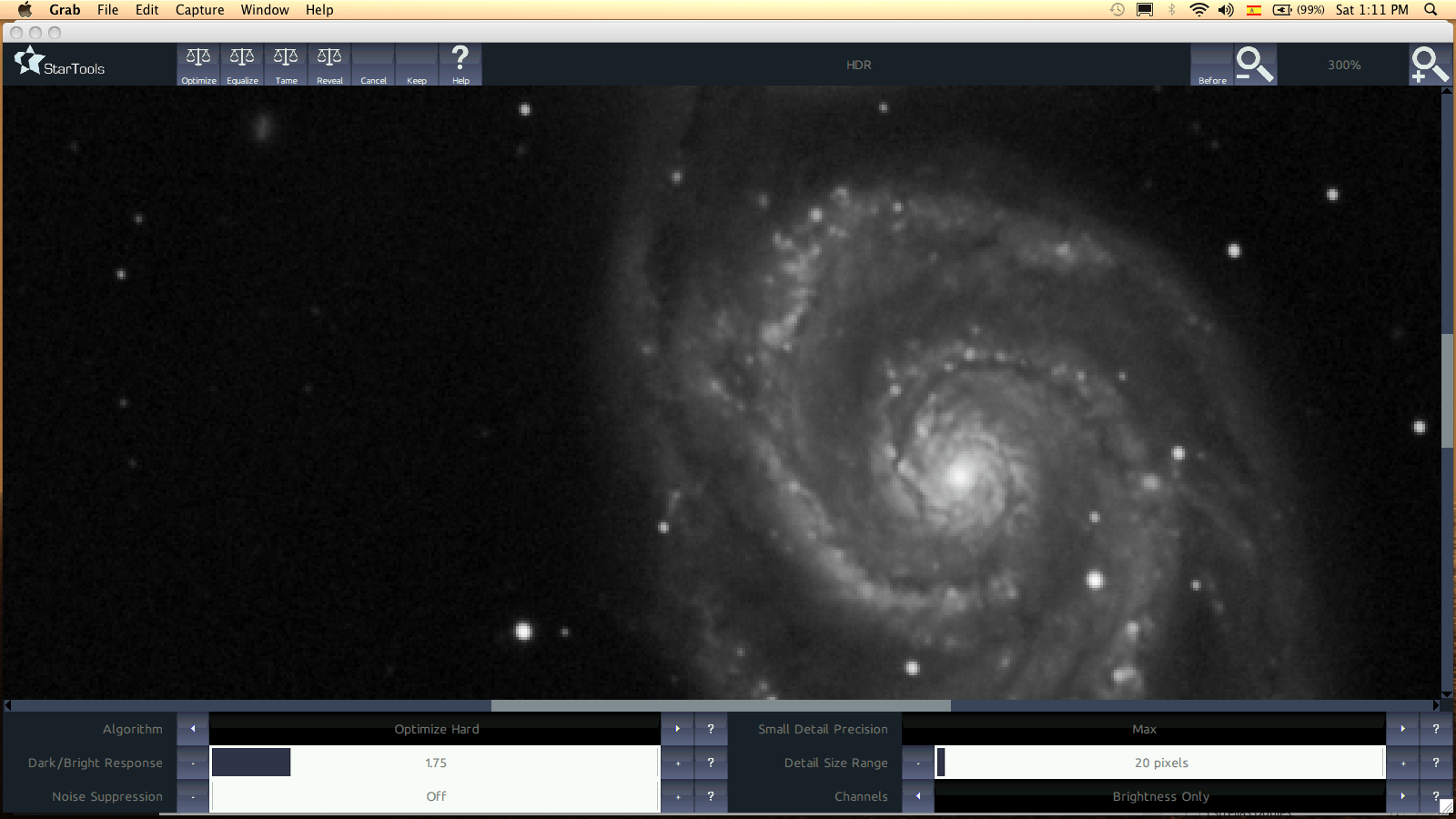This screenshot has width=1456, height=819.
Task: Switch to the previous Channels option
Action: [x=918, y=796]
